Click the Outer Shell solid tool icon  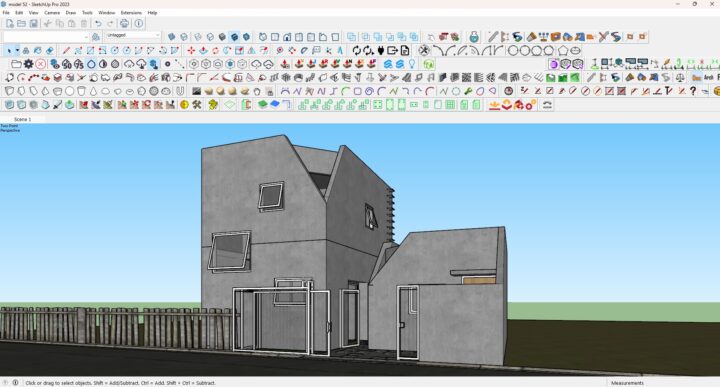click(351, 37)
